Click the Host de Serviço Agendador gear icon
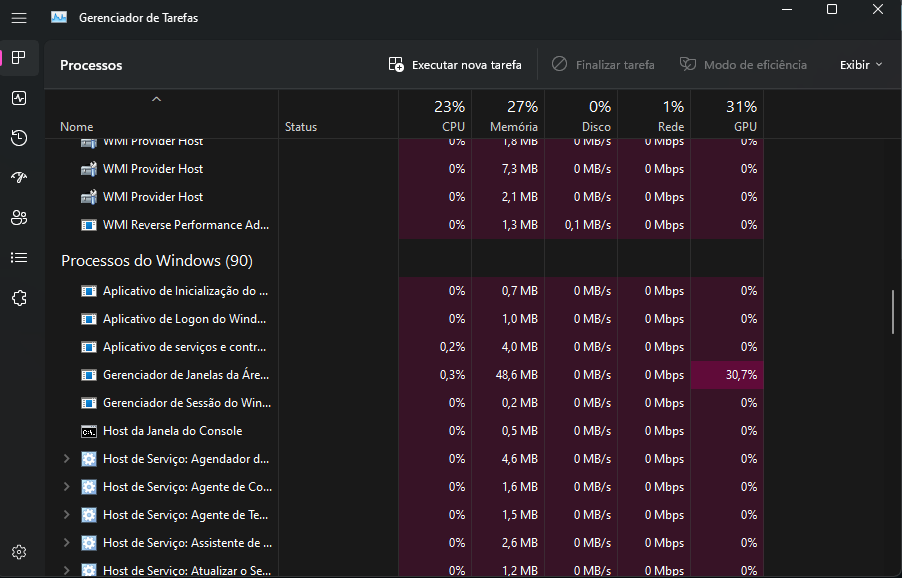Screen dimensions: 902x578 89,459
